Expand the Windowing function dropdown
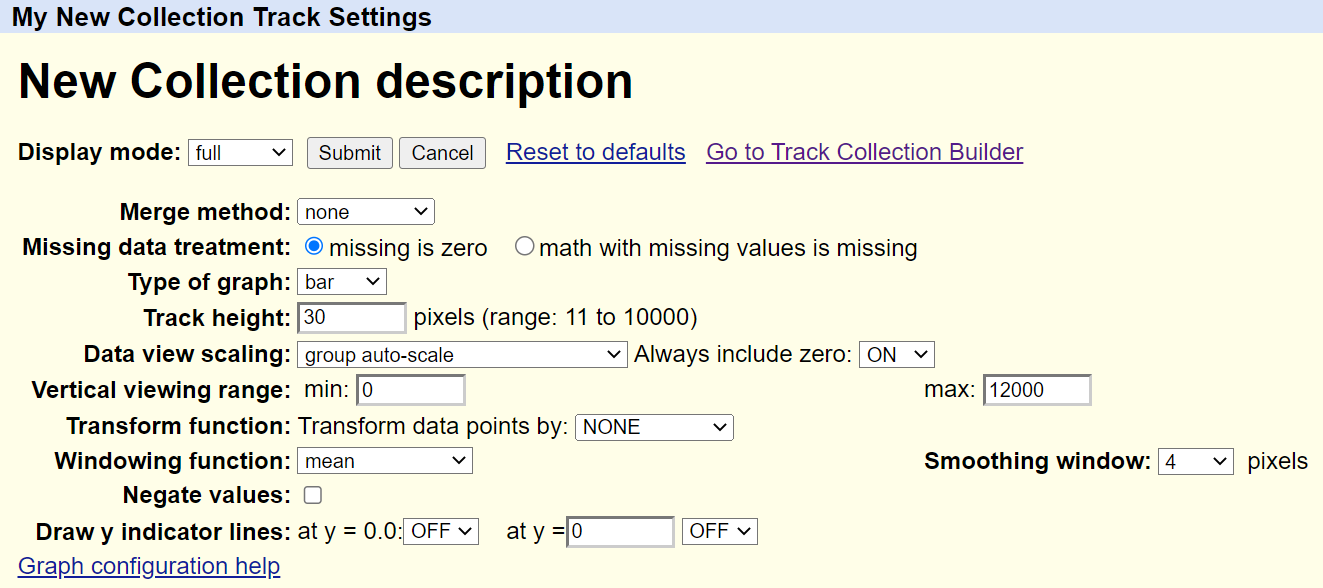This screenshot has height=588, width=1323. pyautogui.click(x=385, y=461)
